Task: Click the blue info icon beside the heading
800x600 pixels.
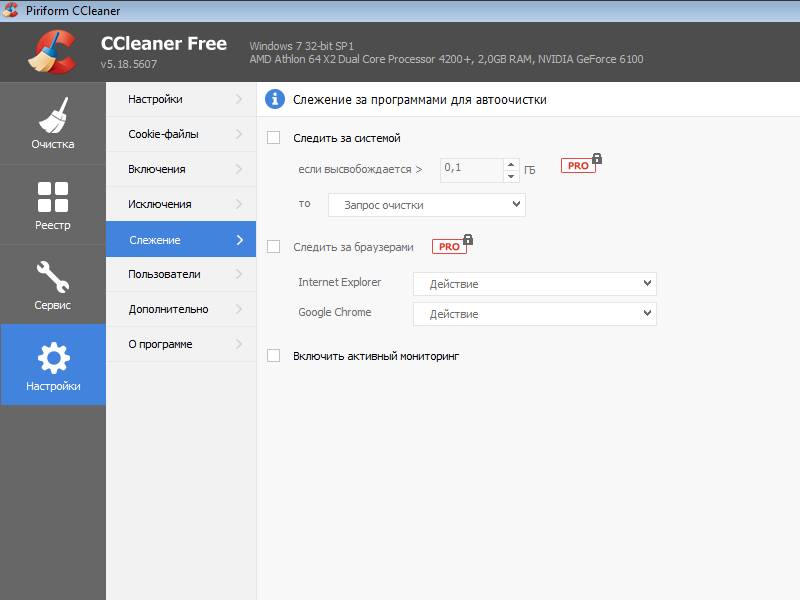Action: [274, 99]
